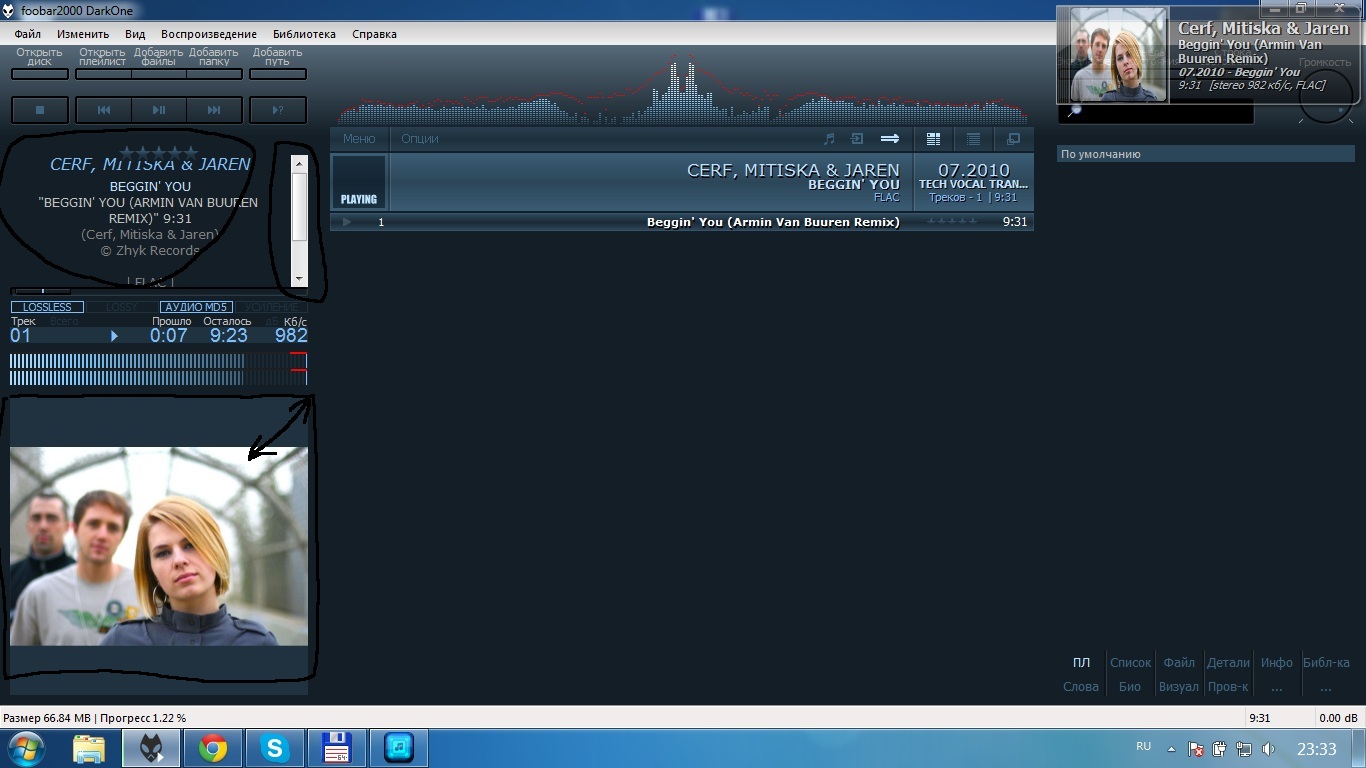The width and height of the screenshot is (1366, 768).
Task: Click the overlapping windows icon
Action: pyautogui.click(x=1013, y=139)
